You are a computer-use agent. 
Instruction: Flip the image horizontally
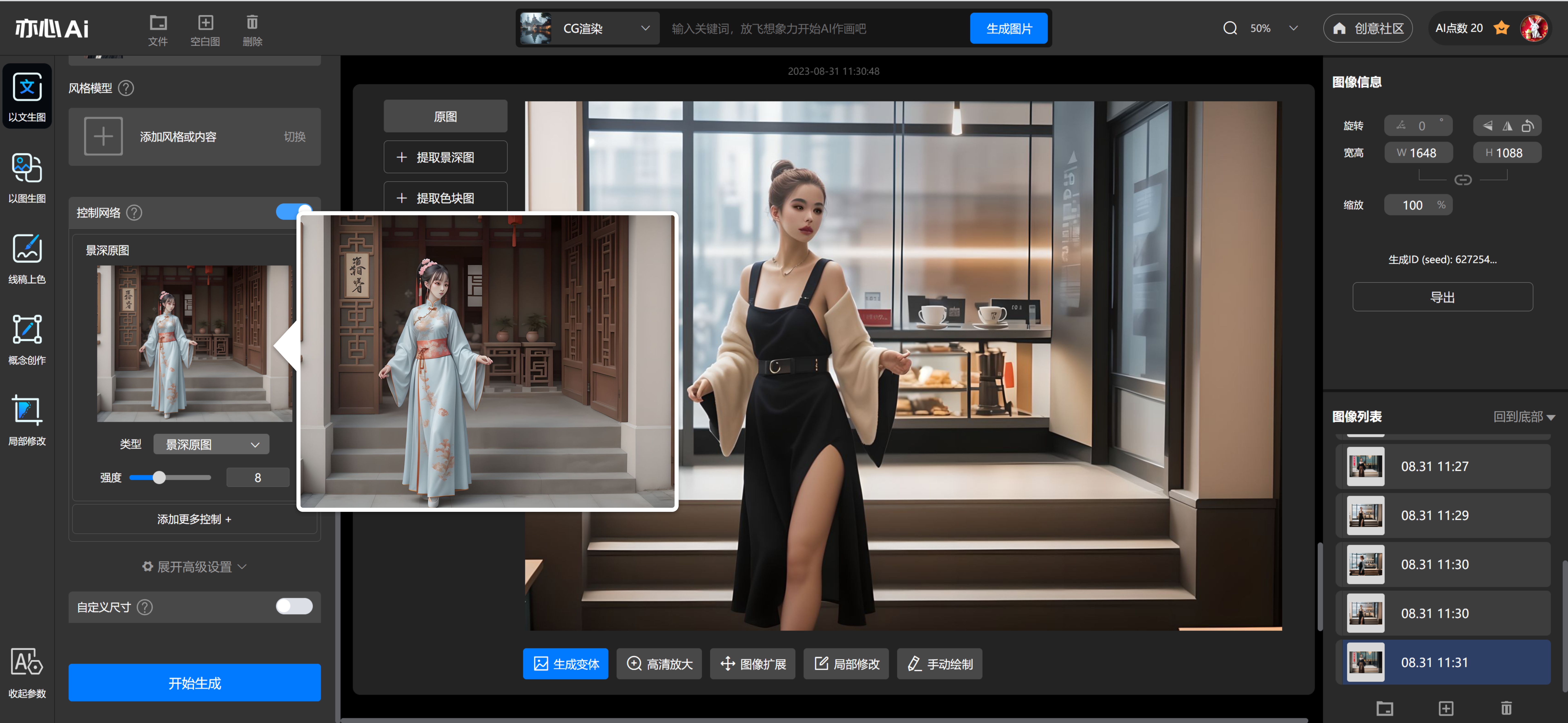click(1507, 126)
